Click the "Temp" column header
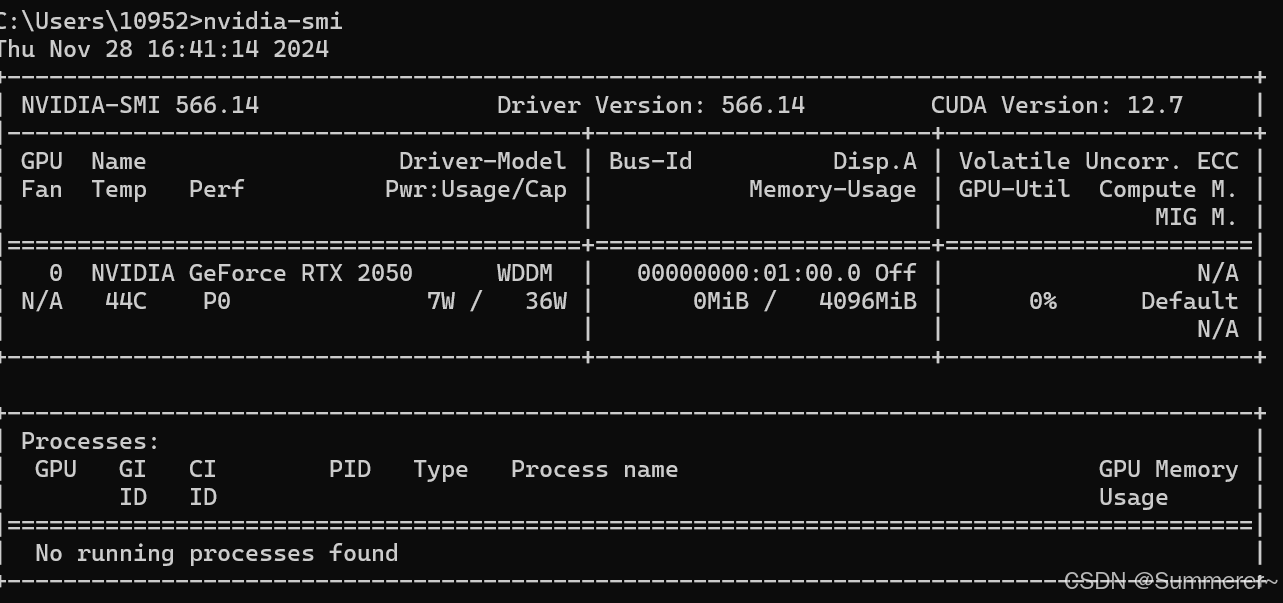Image resolution: width=1283 pixels, height=603 pixels. (x=119, y=189)
